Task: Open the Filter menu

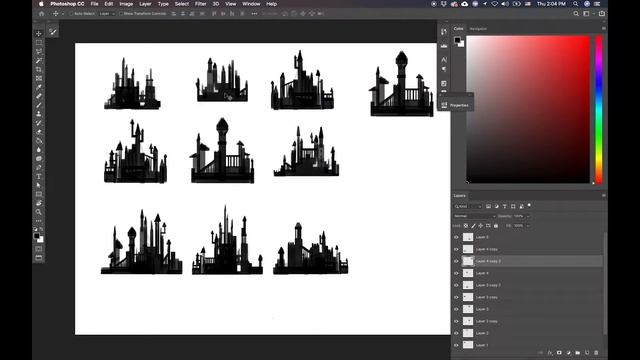Action: pyautogui.click(x=200, y=4)
